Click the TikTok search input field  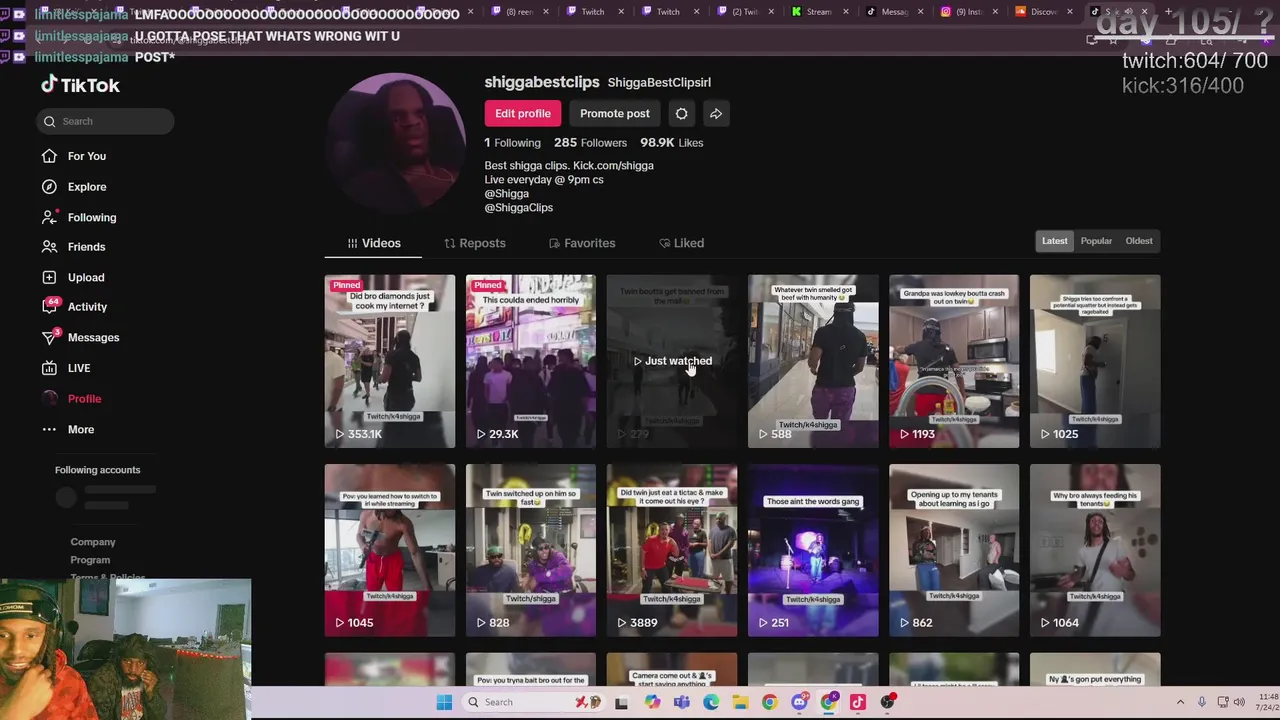tap(106, 121)
